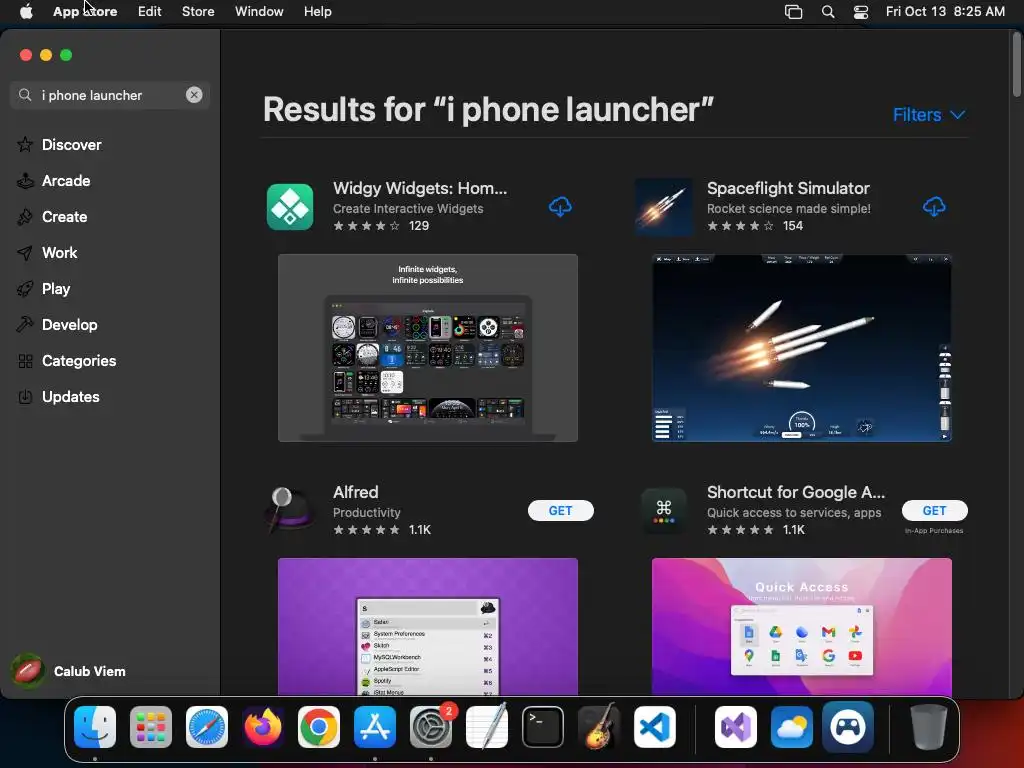Click the Widgy Widgets app icon
The image size is (1024, 768).
click(290, 207)
